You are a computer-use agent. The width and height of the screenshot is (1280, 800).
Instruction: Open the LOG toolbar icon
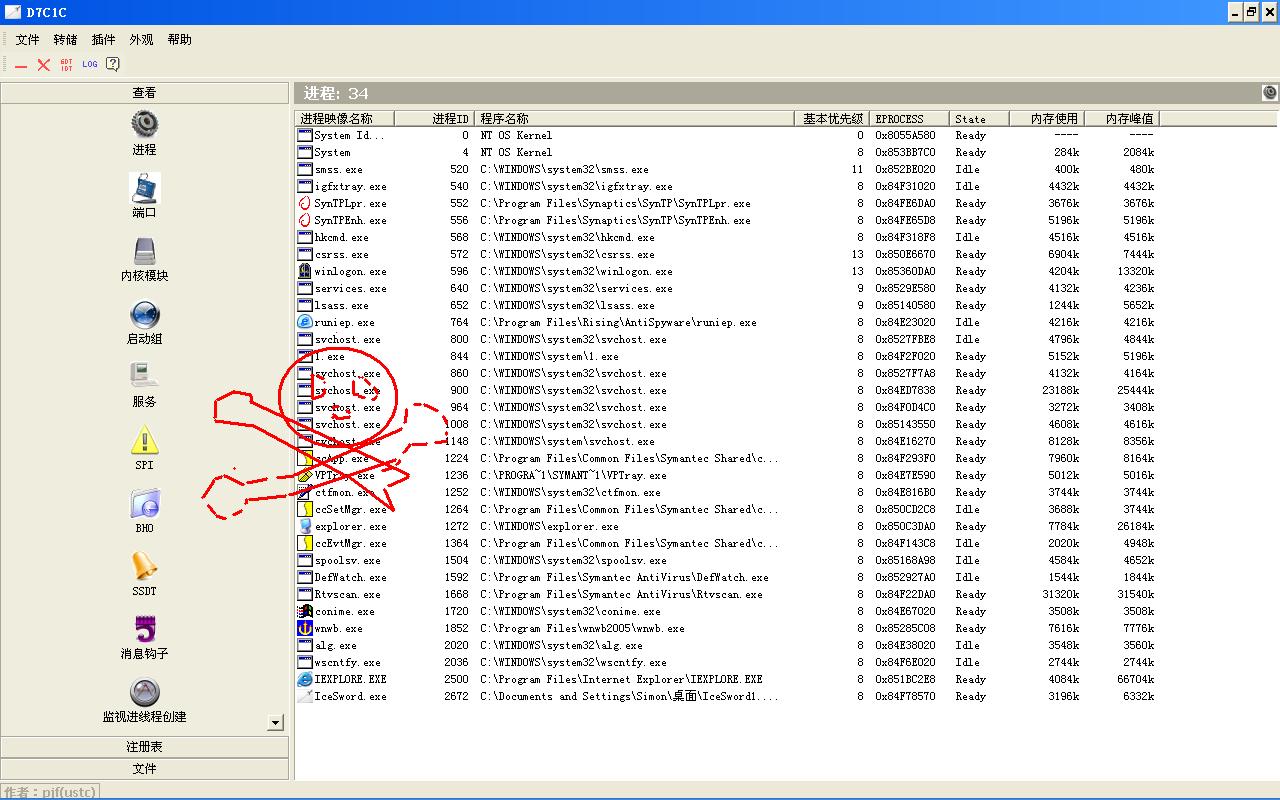[x=90, y=65]
